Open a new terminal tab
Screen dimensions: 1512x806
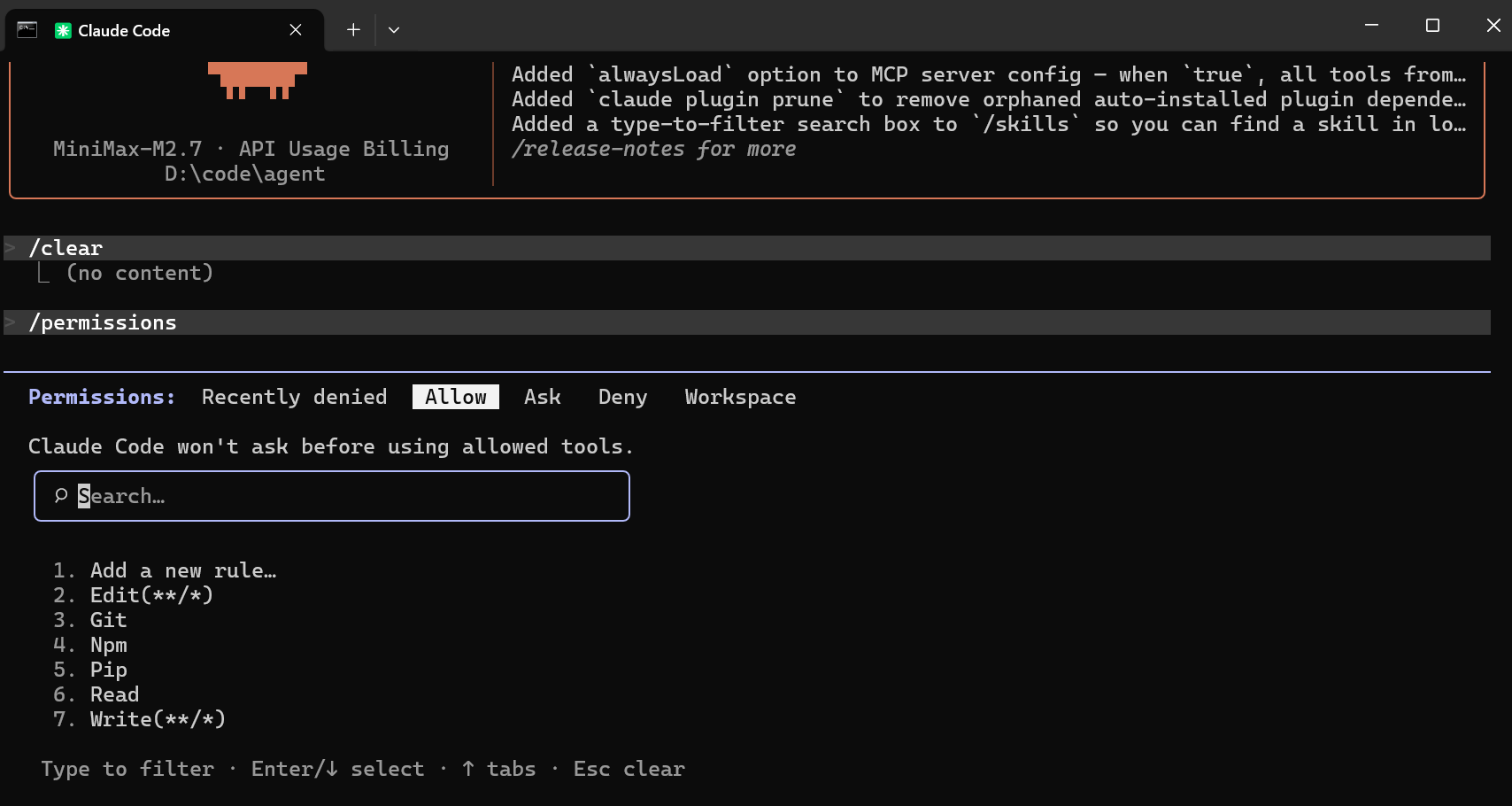tap(353, 30)
